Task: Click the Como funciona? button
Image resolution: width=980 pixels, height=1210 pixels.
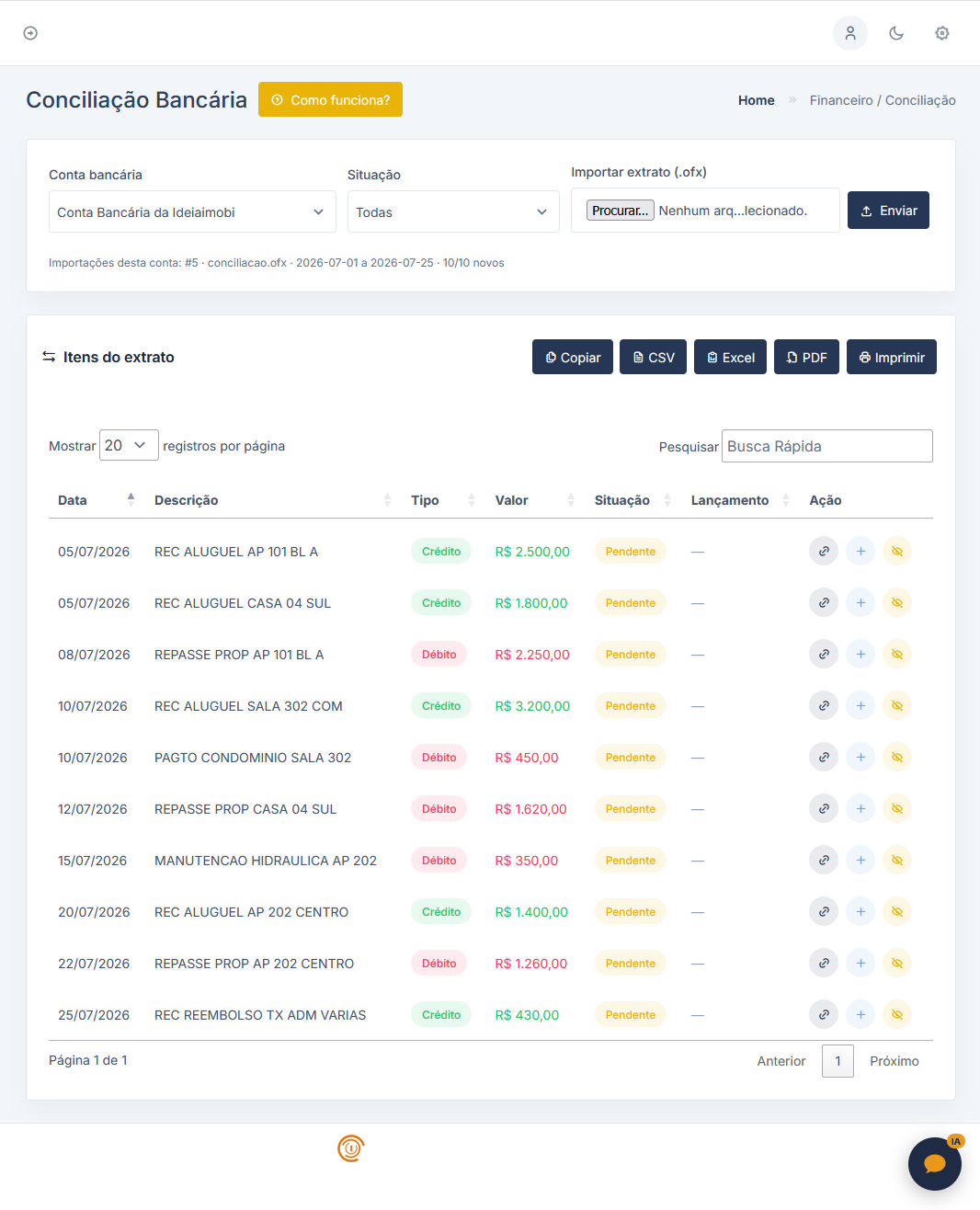Action: click(x=330, y=99)
